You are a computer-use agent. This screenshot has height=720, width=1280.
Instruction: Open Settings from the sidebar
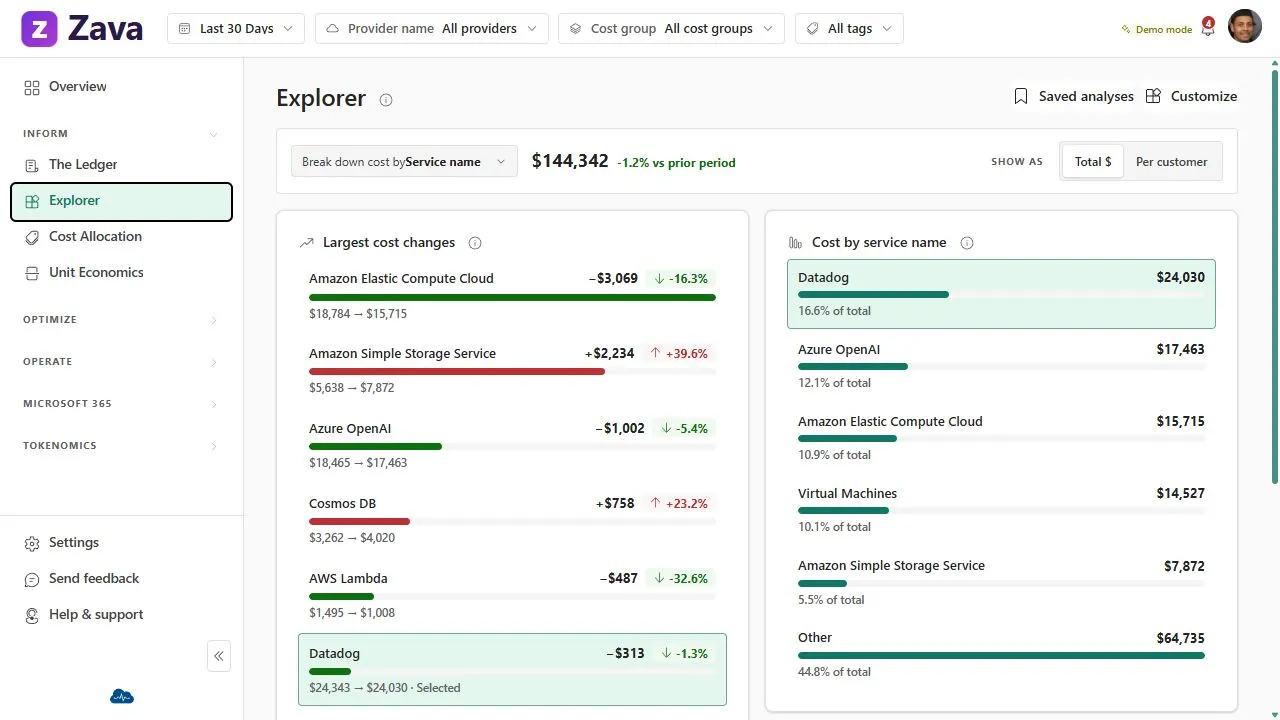pos(121,543)
